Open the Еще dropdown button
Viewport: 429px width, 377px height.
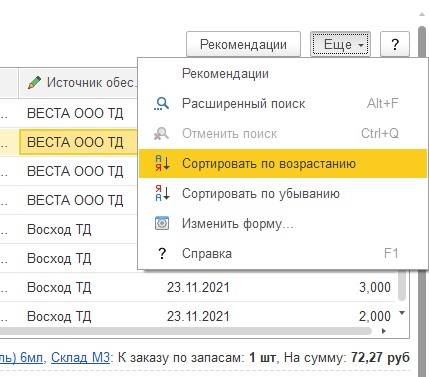(x=340, y=44)
